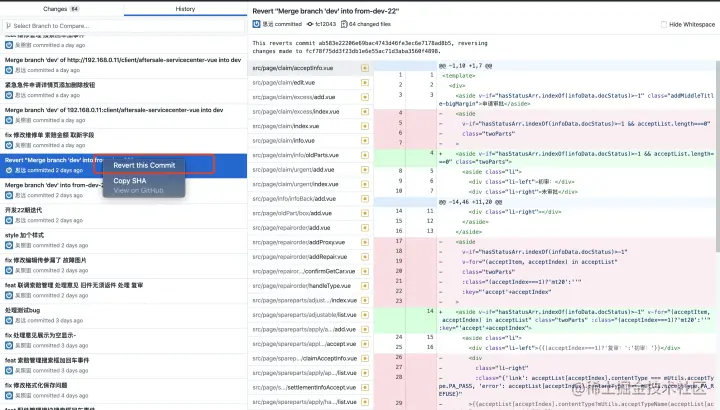Click modified status icon for claim/acceptInfo.vue
Image resolution: width=720 pixels, height=410 pixels.
365,68
